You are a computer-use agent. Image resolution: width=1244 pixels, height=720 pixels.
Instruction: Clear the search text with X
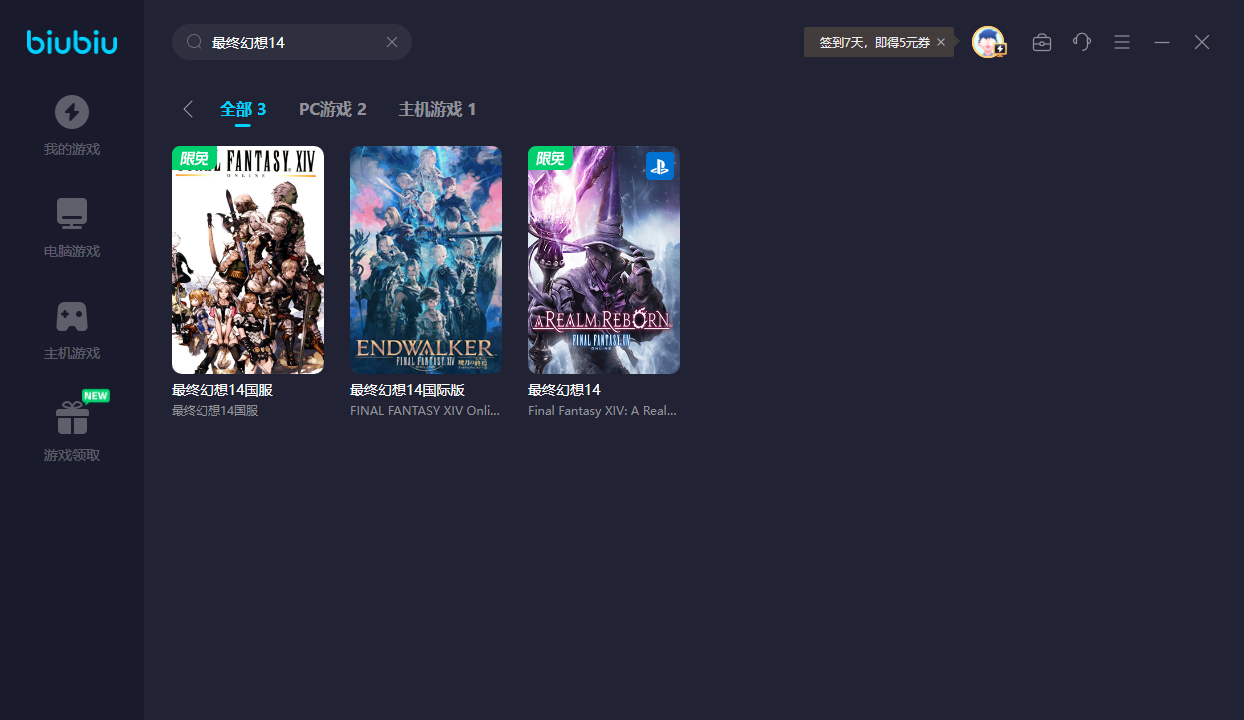click(392, 42)
